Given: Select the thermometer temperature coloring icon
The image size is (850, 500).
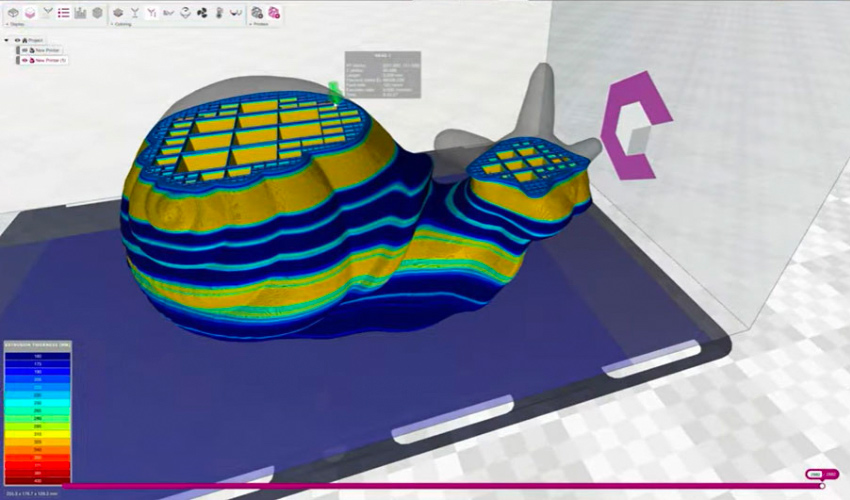Looking at the screenshot, I should coord(219,12).
